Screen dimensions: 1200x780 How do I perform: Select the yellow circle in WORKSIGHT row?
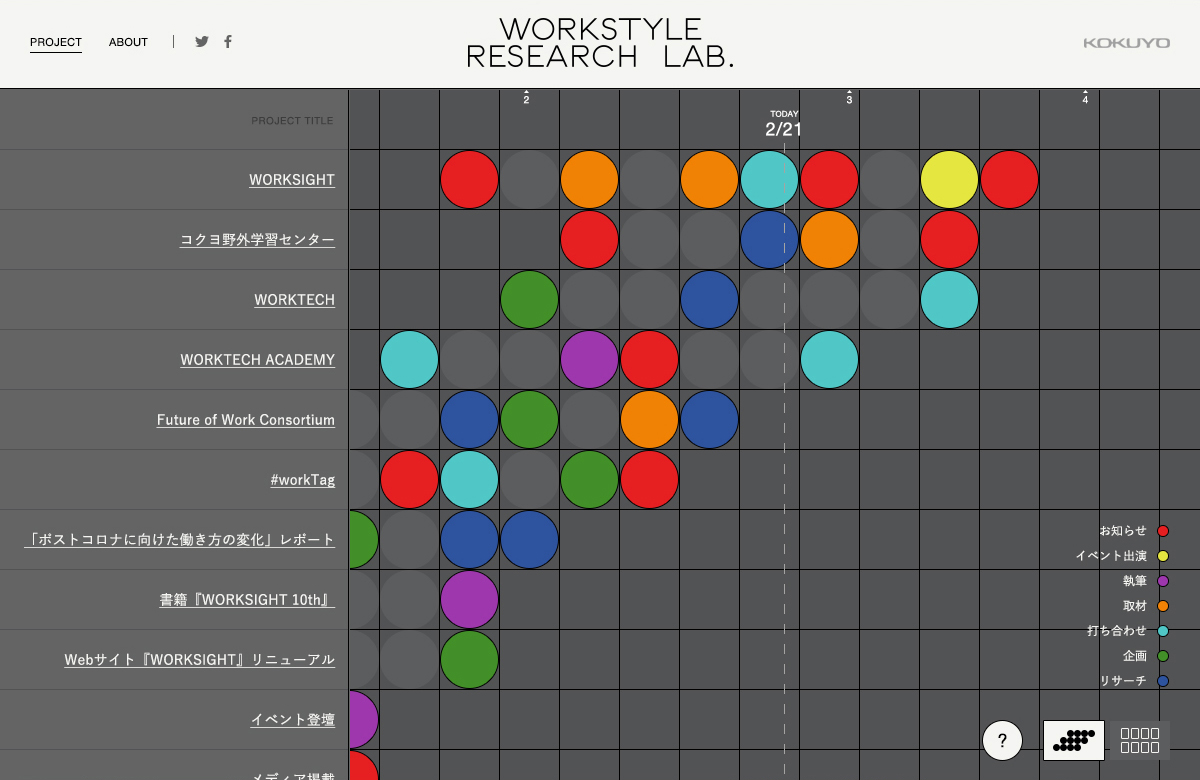[x=949, y=180]
